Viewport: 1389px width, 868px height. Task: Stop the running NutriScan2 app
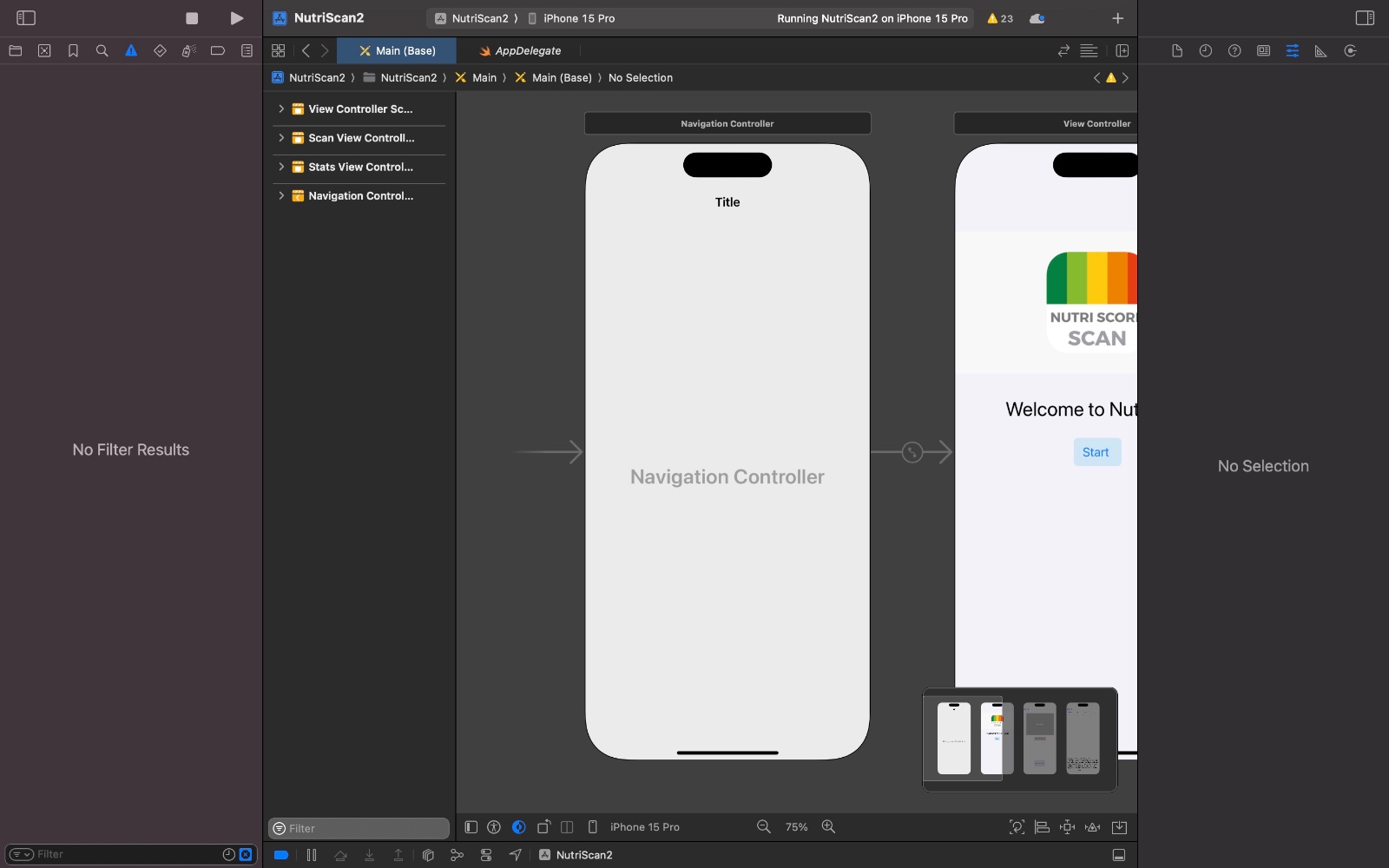click(x=192, y=18)
